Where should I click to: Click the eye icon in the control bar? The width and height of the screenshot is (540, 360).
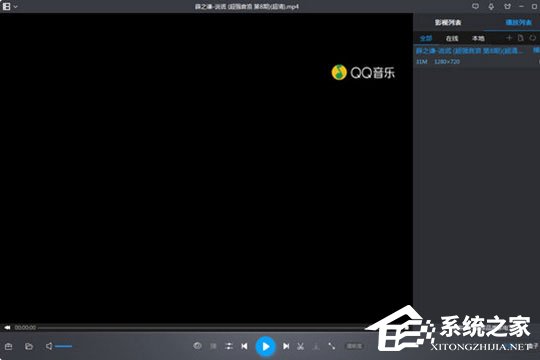pyautogui.click(x=197, y=346)
